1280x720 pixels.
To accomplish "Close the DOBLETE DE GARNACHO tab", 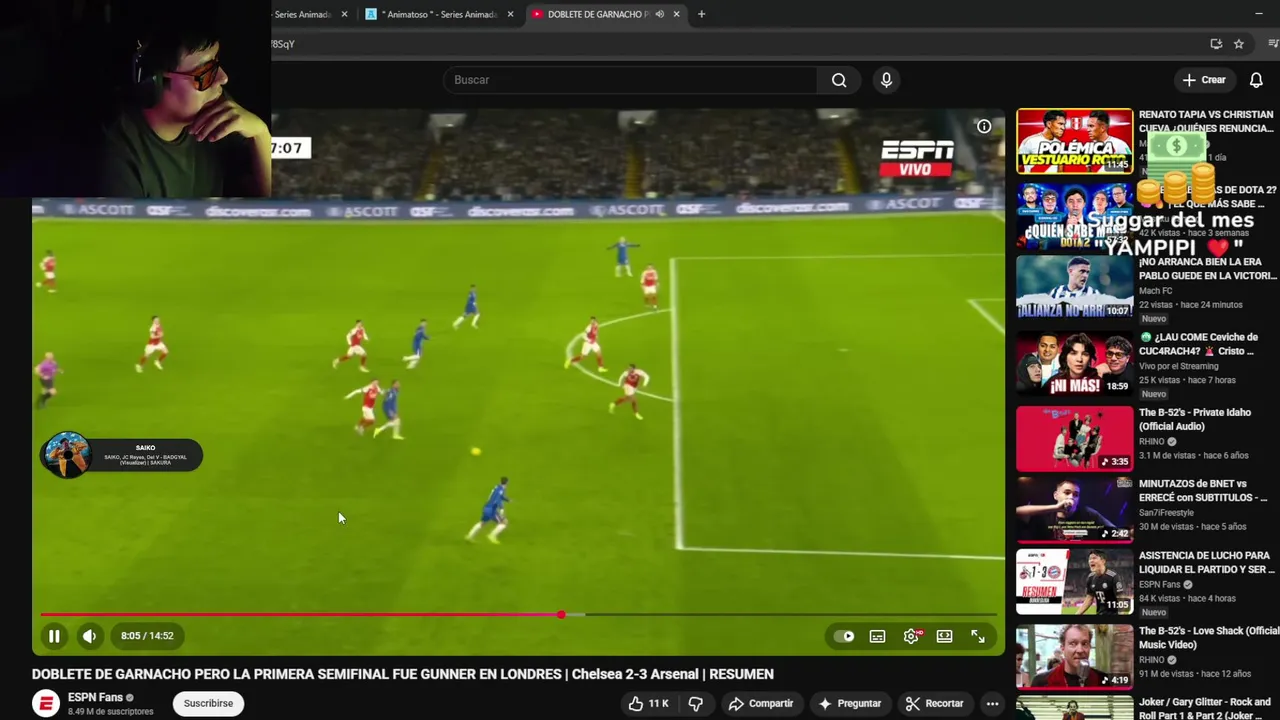I will (x=677, y=14).
